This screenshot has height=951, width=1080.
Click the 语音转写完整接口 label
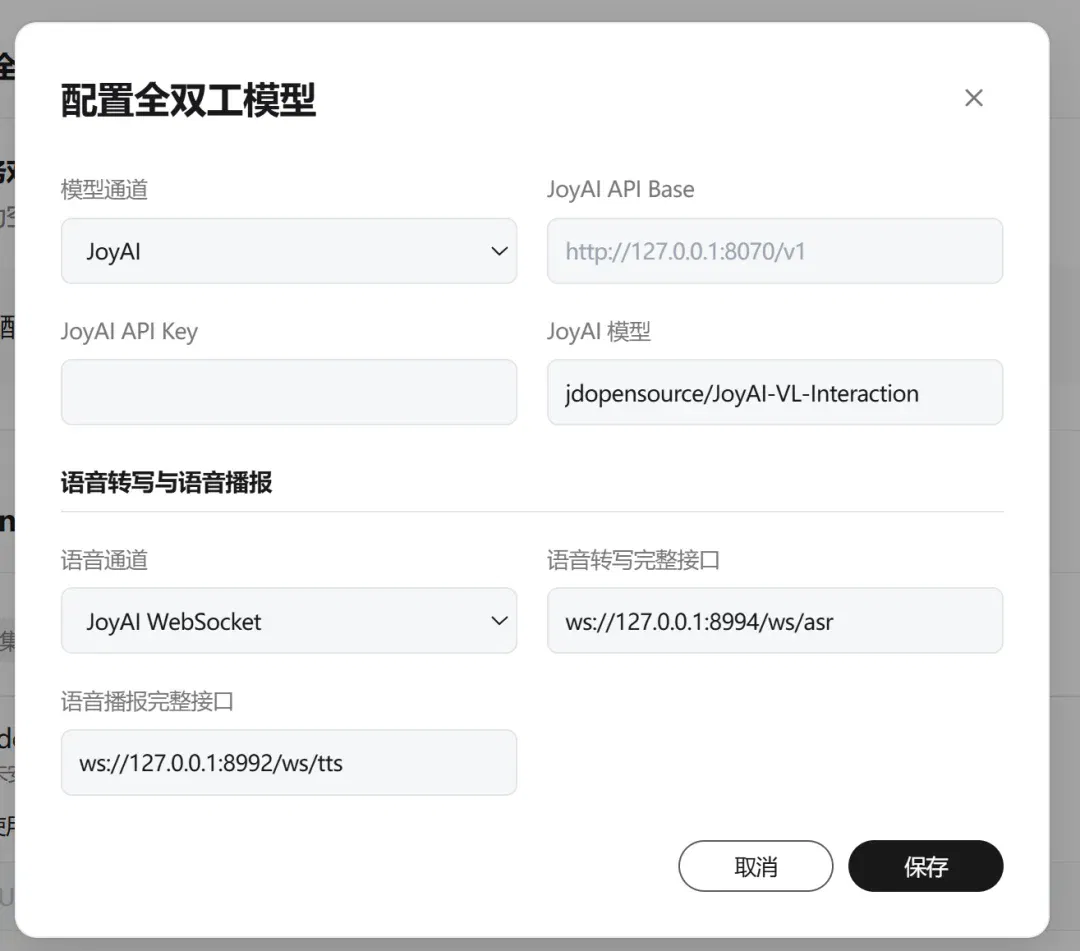[634, 560]
